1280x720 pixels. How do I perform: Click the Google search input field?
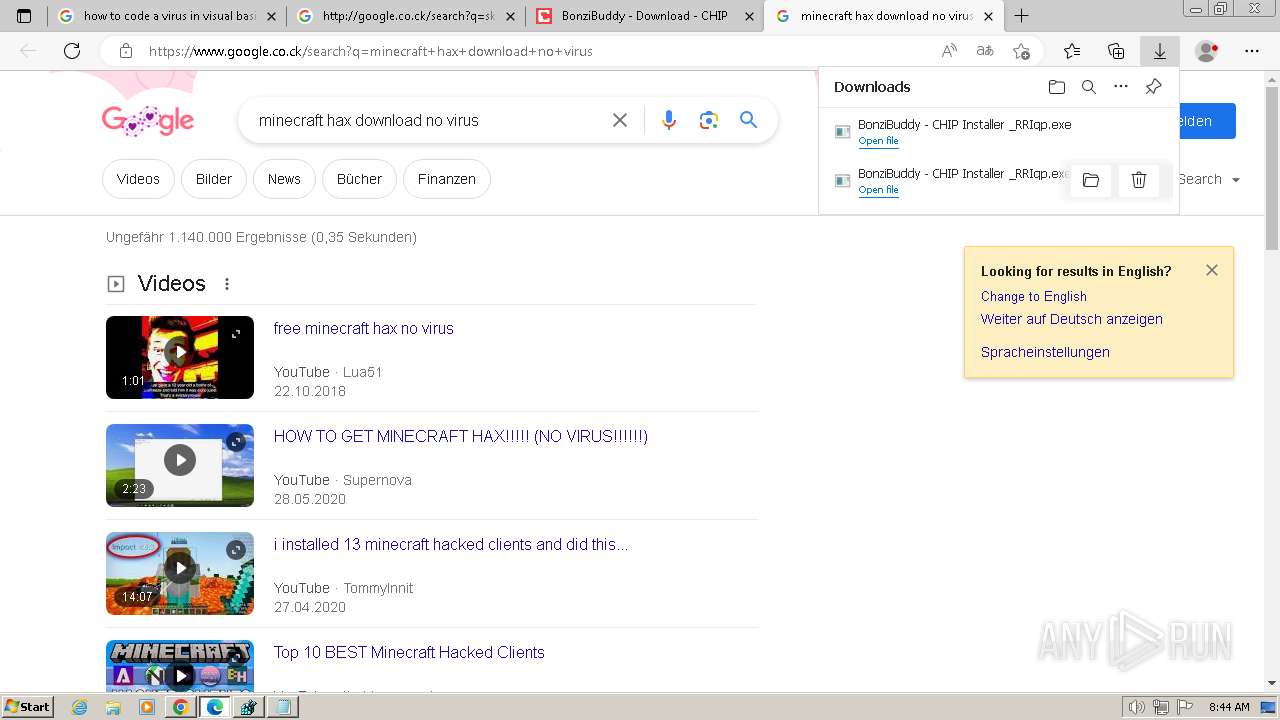tap(428, 120)
